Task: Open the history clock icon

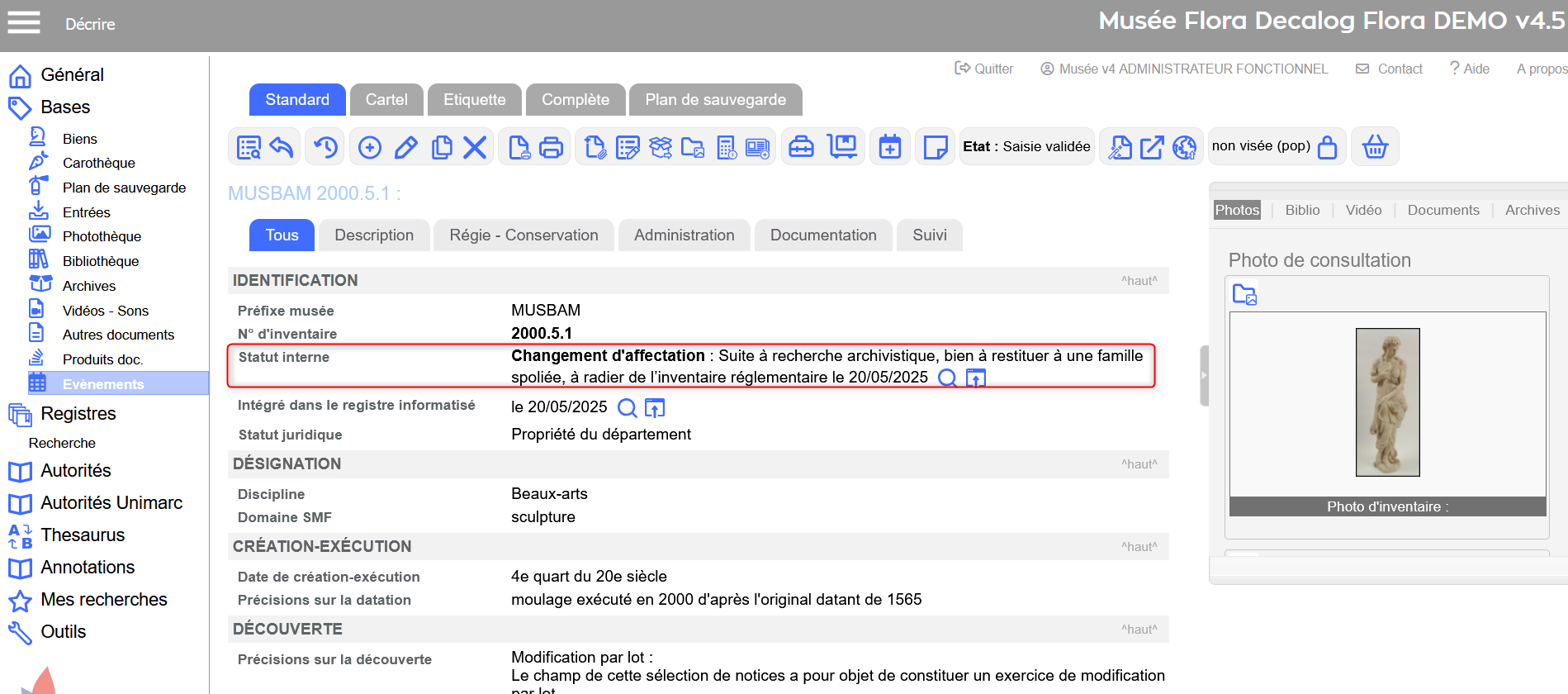Action: (326, 148)
